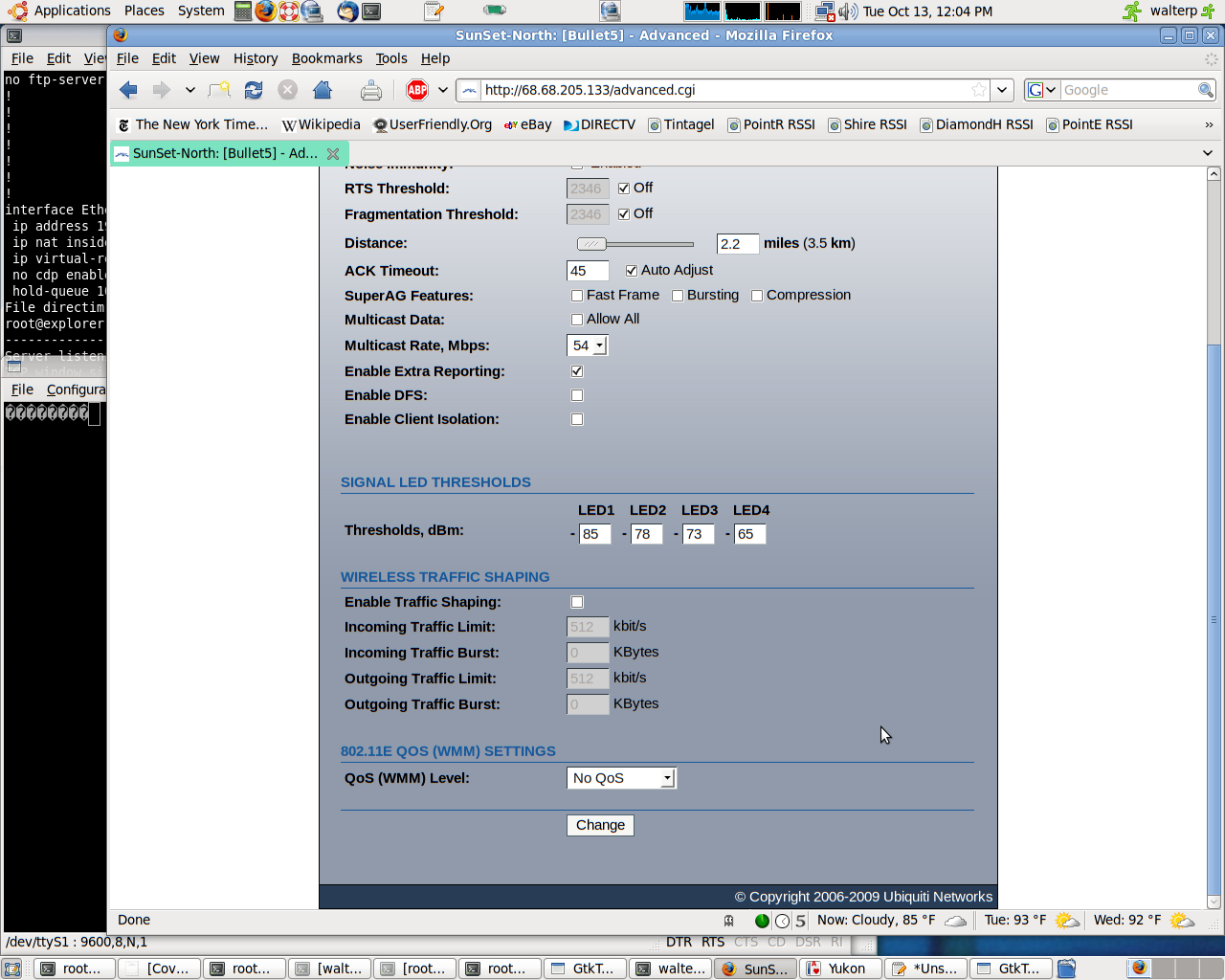Expand the QoS (WMM) Level dropdown
This screenshot has height=980, width=1225.
click(621, 778)
